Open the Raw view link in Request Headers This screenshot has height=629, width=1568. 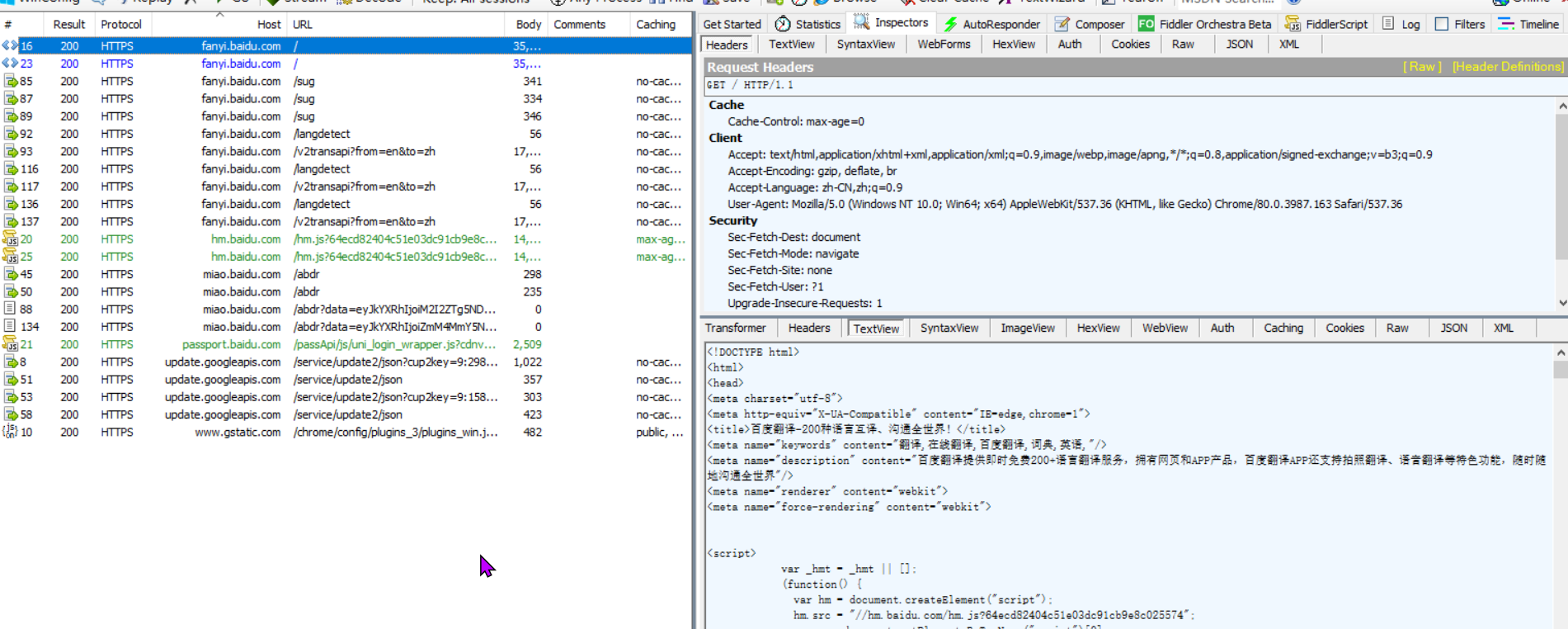[x=1422, y=67]
